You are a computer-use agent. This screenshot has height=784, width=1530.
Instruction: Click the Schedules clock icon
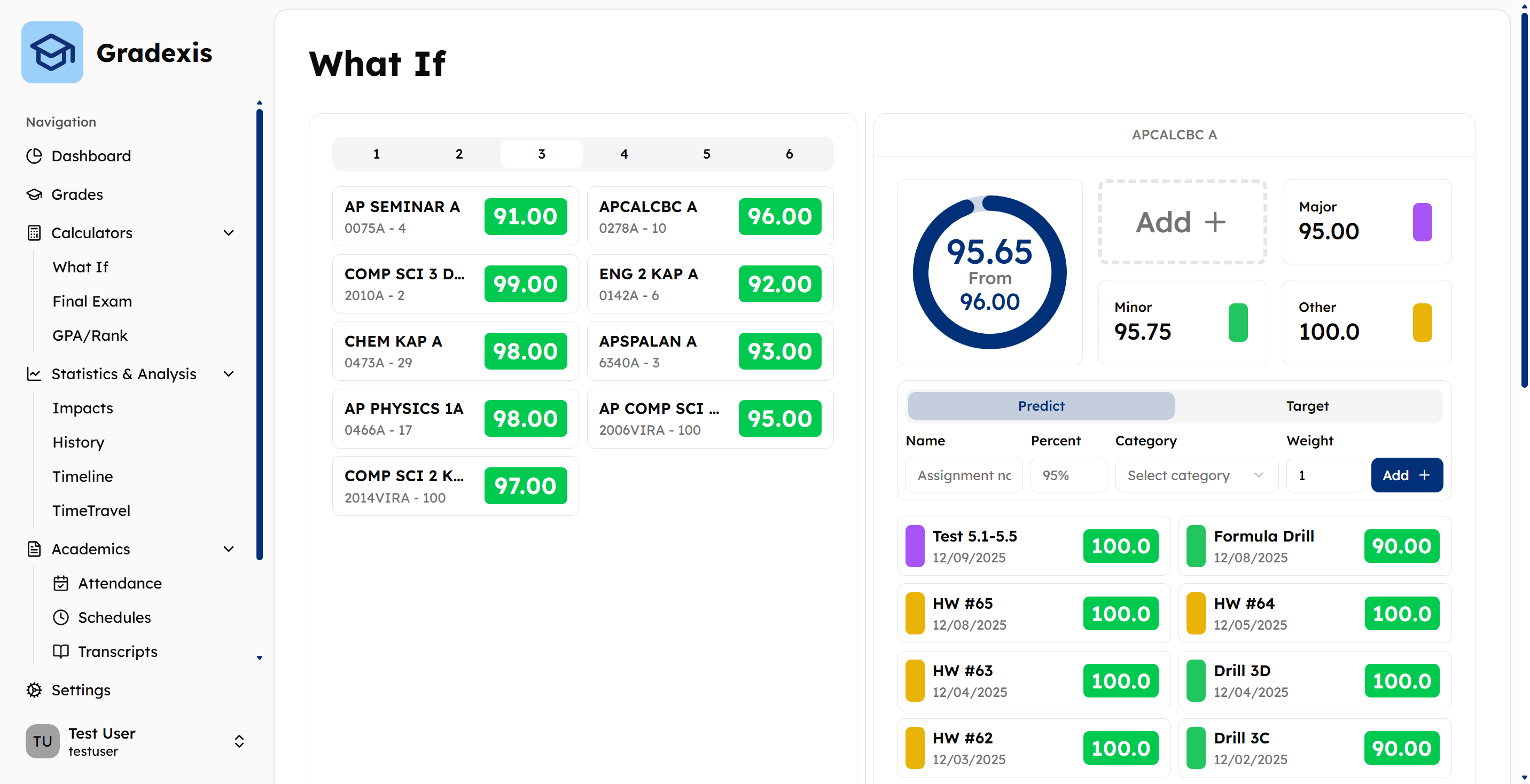[x=60, y=617]
